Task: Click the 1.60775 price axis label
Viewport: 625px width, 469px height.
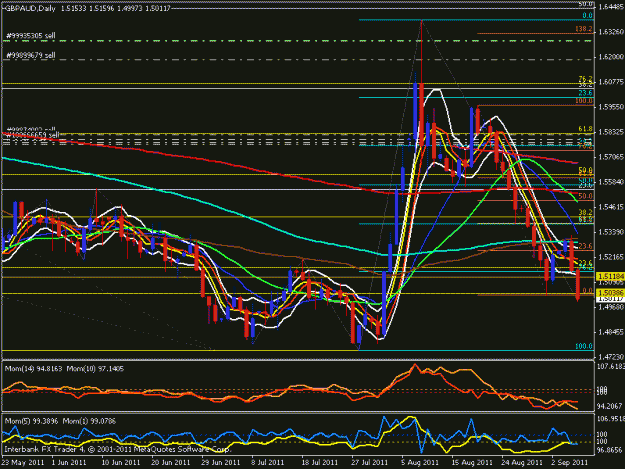Action: [611, 82]
